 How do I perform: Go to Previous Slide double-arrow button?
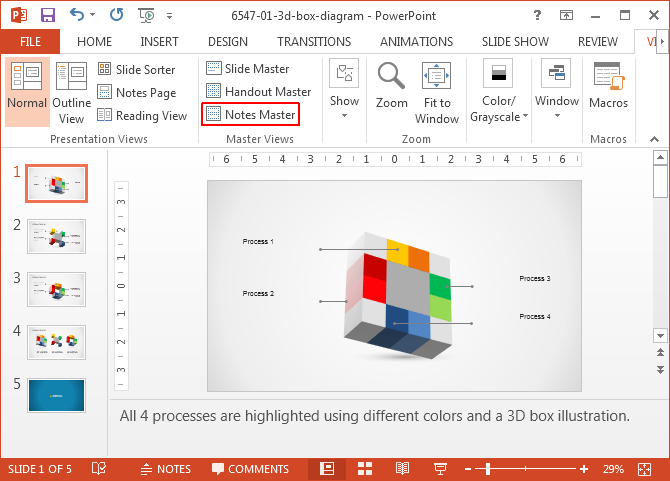coord(660,352)
